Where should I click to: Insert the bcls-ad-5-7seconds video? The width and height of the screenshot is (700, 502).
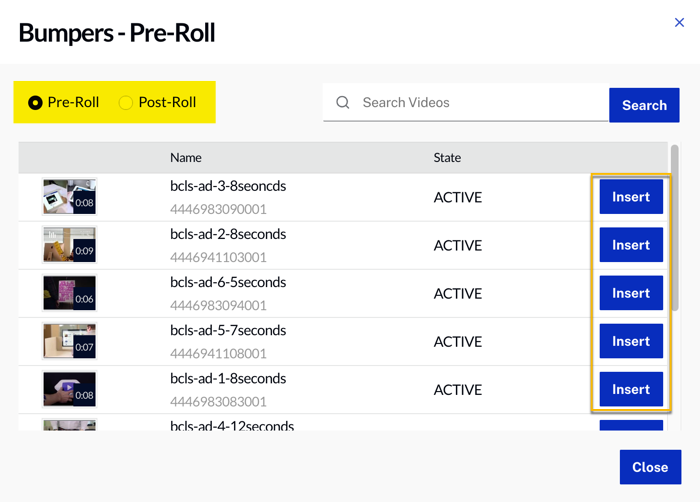click(630, 341)
